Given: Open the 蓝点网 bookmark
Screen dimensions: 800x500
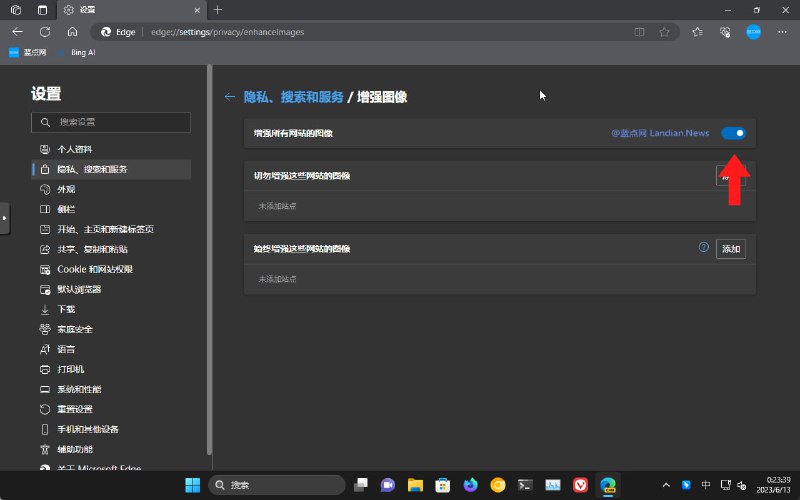Looking at the screenshot, I should tap(28, 52).
